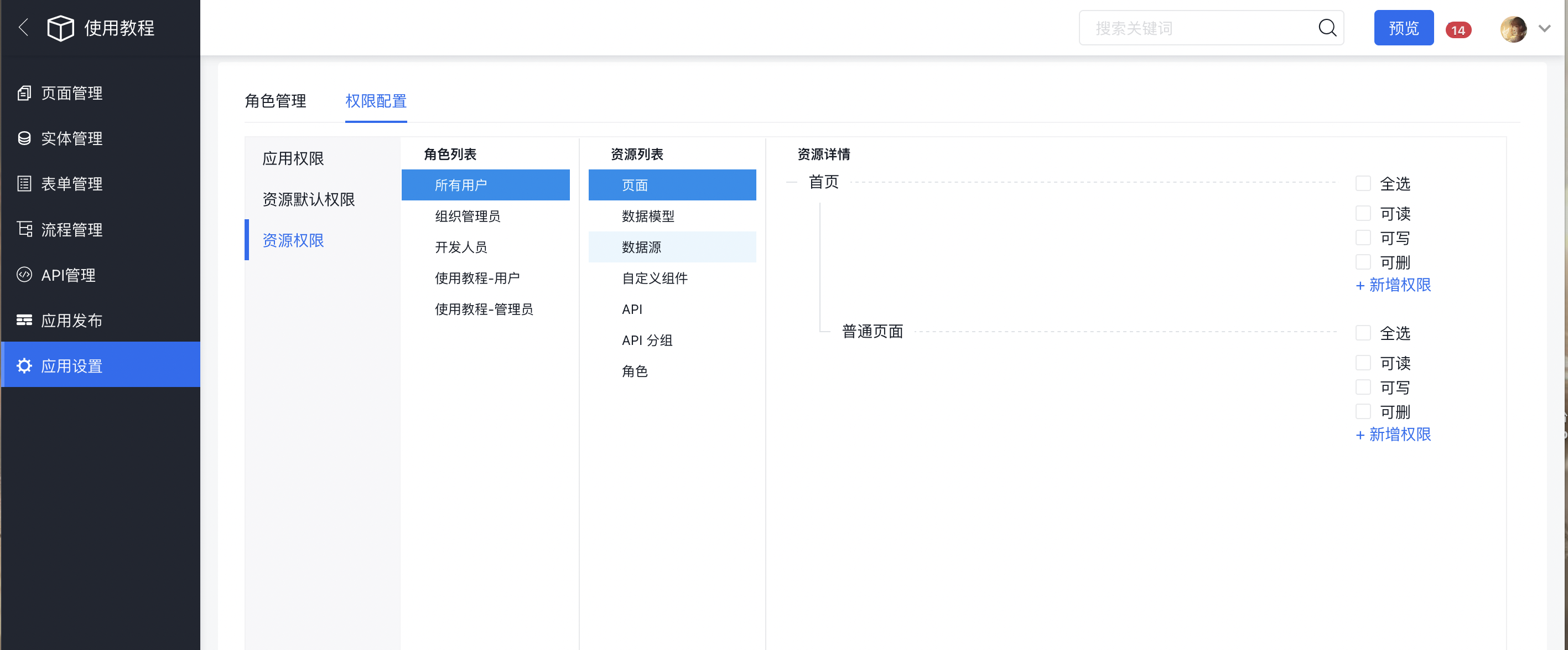Check 可读 for 首页
The height and width of the screenshot is (650, 1568).
pos(1363,213)
